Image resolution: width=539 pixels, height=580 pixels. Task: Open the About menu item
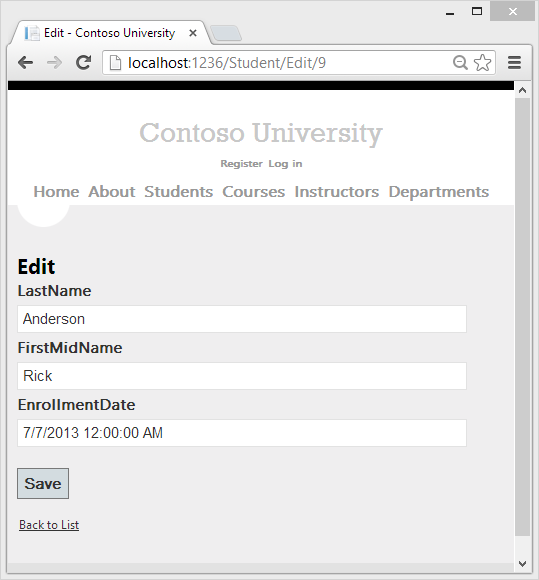point(112,192)
